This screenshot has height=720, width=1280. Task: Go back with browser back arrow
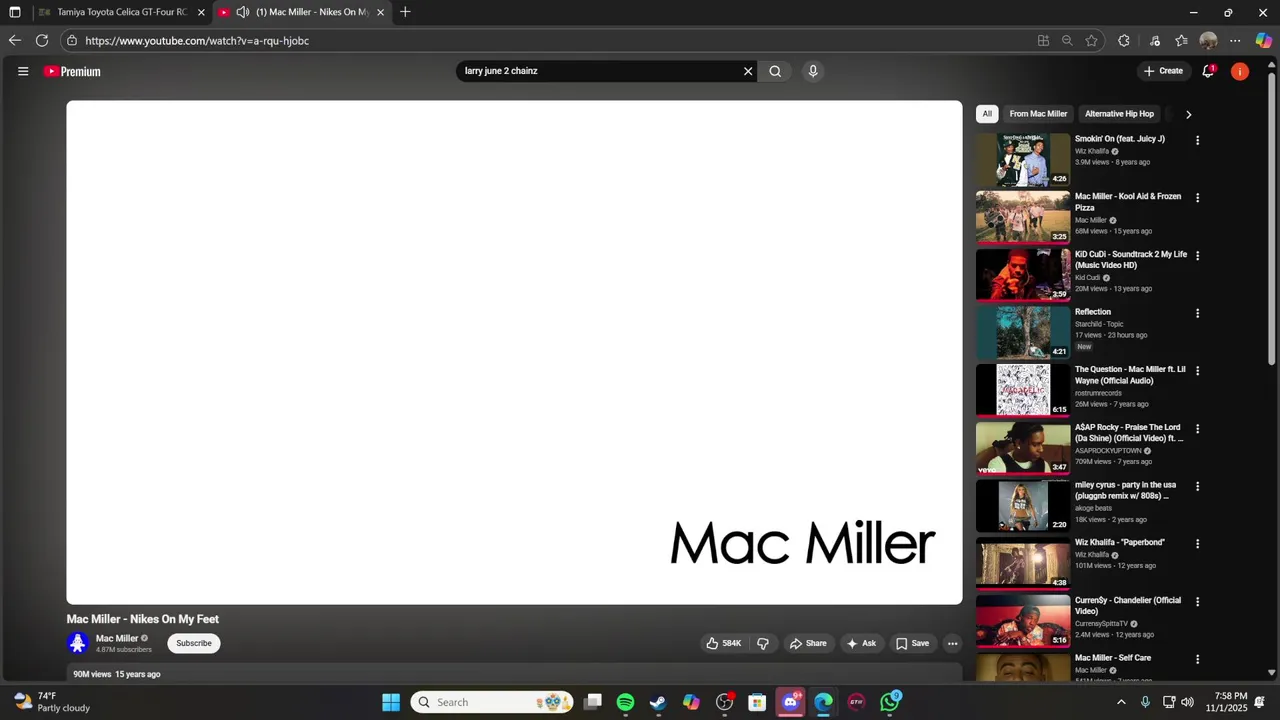(14, 41)
